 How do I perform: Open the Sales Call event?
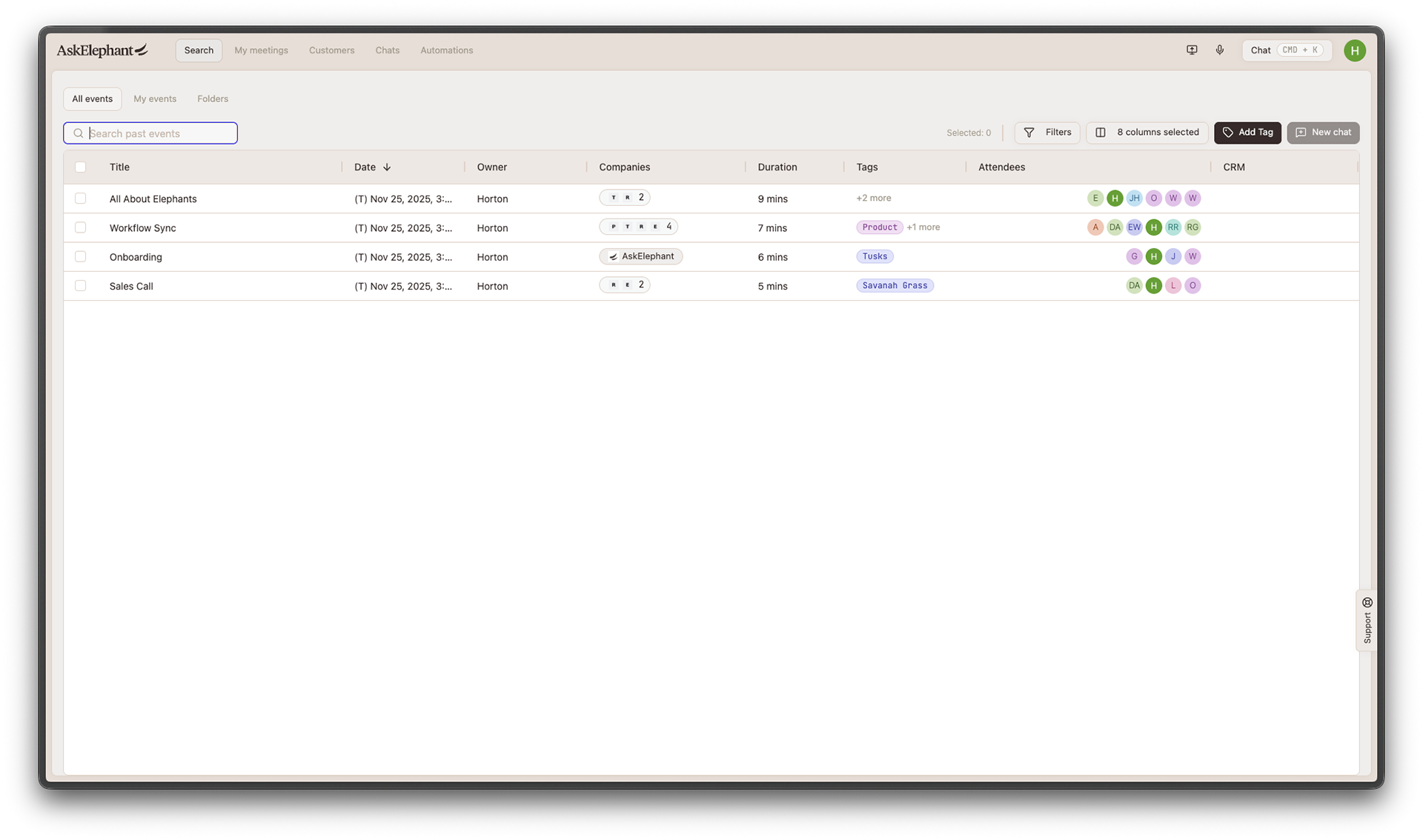(131, 285)
